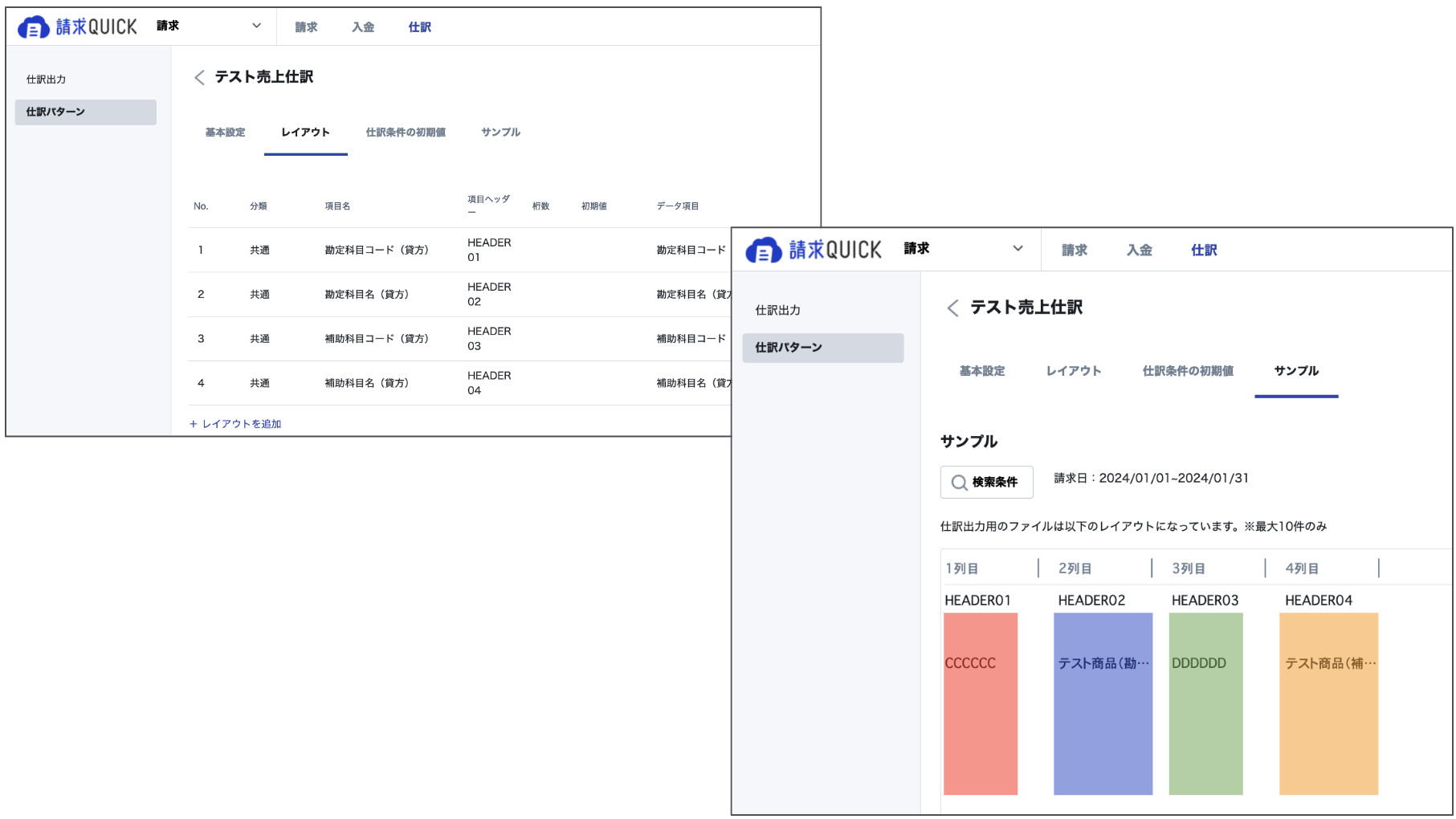Switch to サンプル tab in back window

coord(500,132)
